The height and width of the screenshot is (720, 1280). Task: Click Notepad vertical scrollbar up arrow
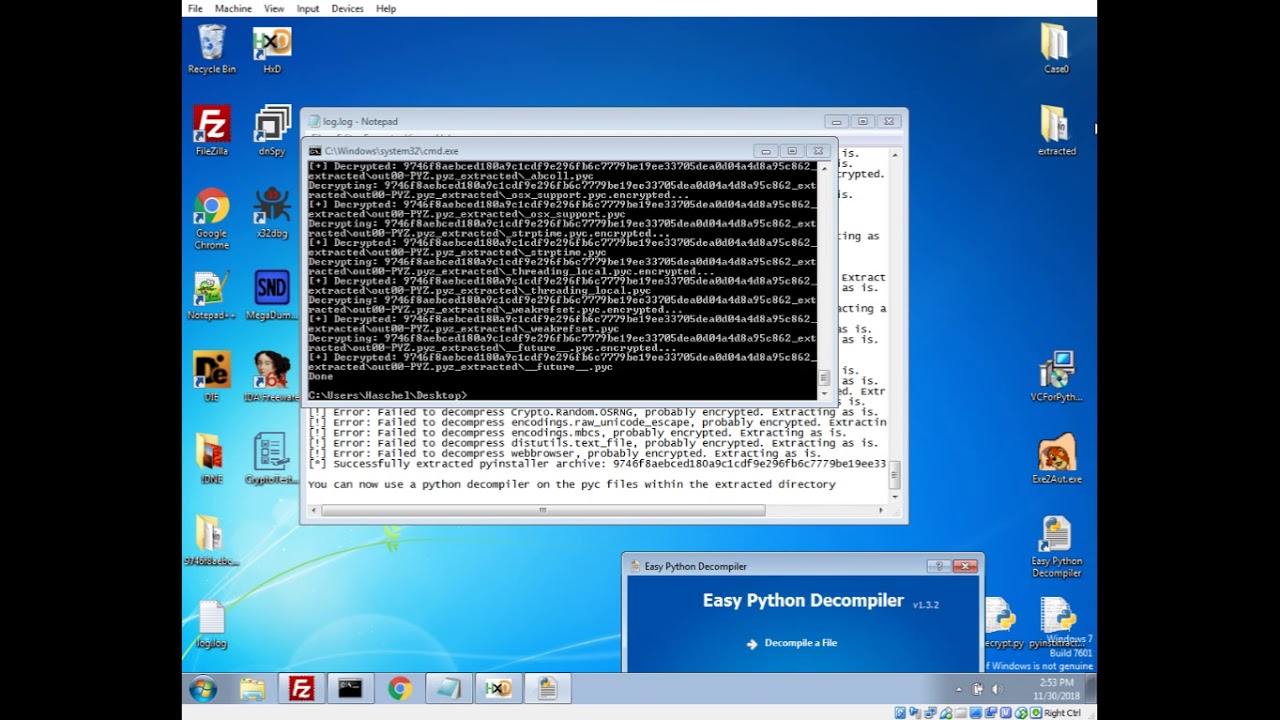click(894, 155)
